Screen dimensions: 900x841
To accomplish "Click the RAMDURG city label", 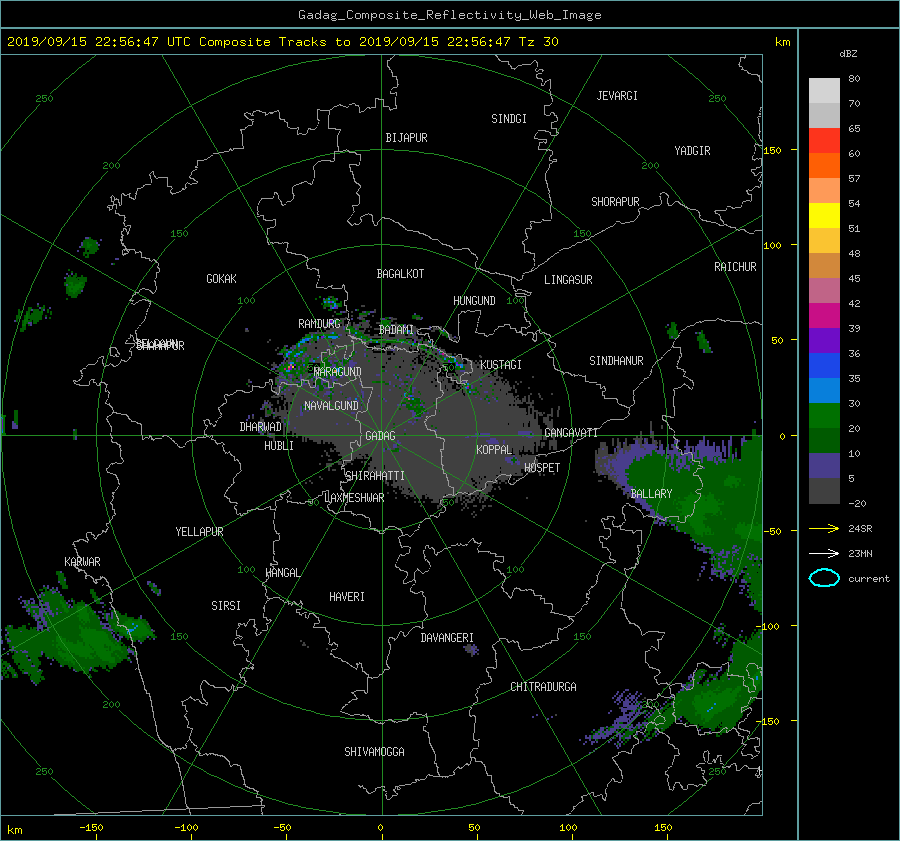I will 319,324.
